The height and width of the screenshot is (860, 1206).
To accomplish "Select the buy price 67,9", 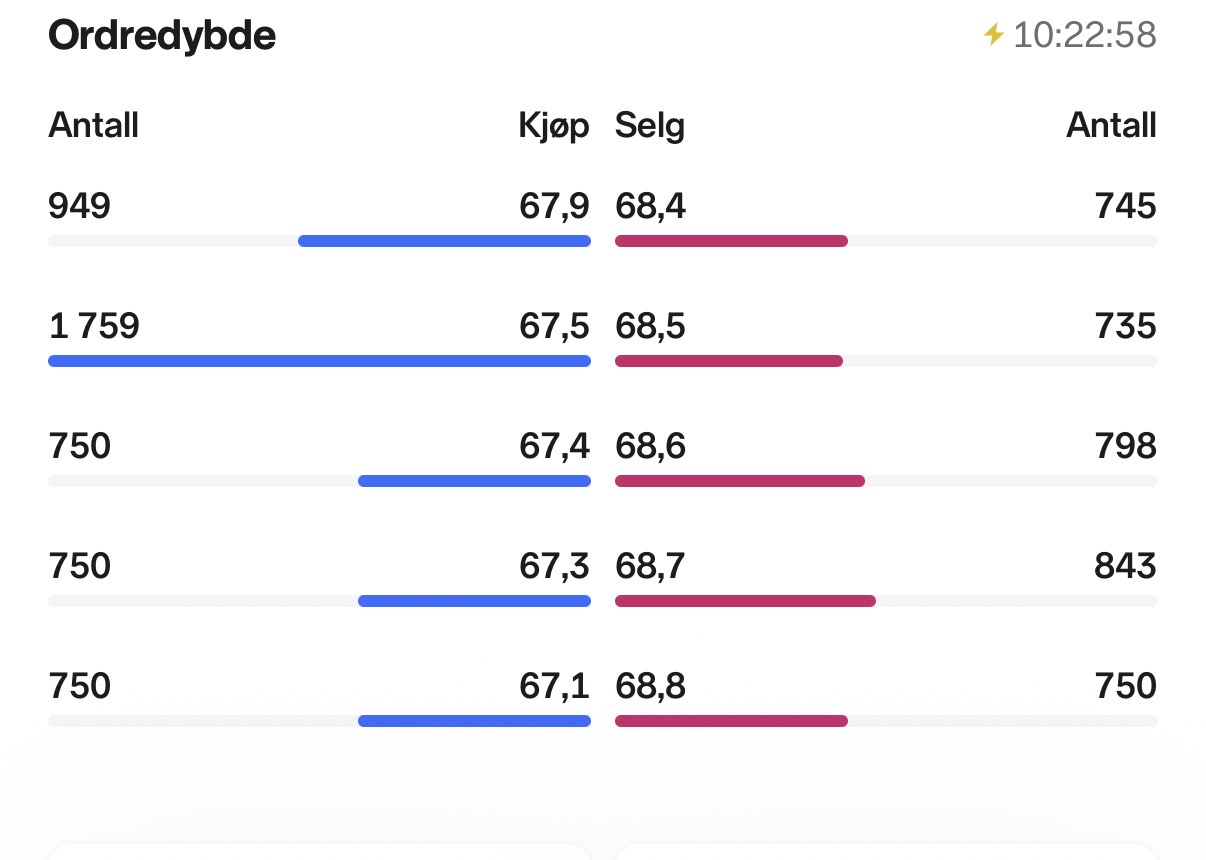I will point(554,207).
